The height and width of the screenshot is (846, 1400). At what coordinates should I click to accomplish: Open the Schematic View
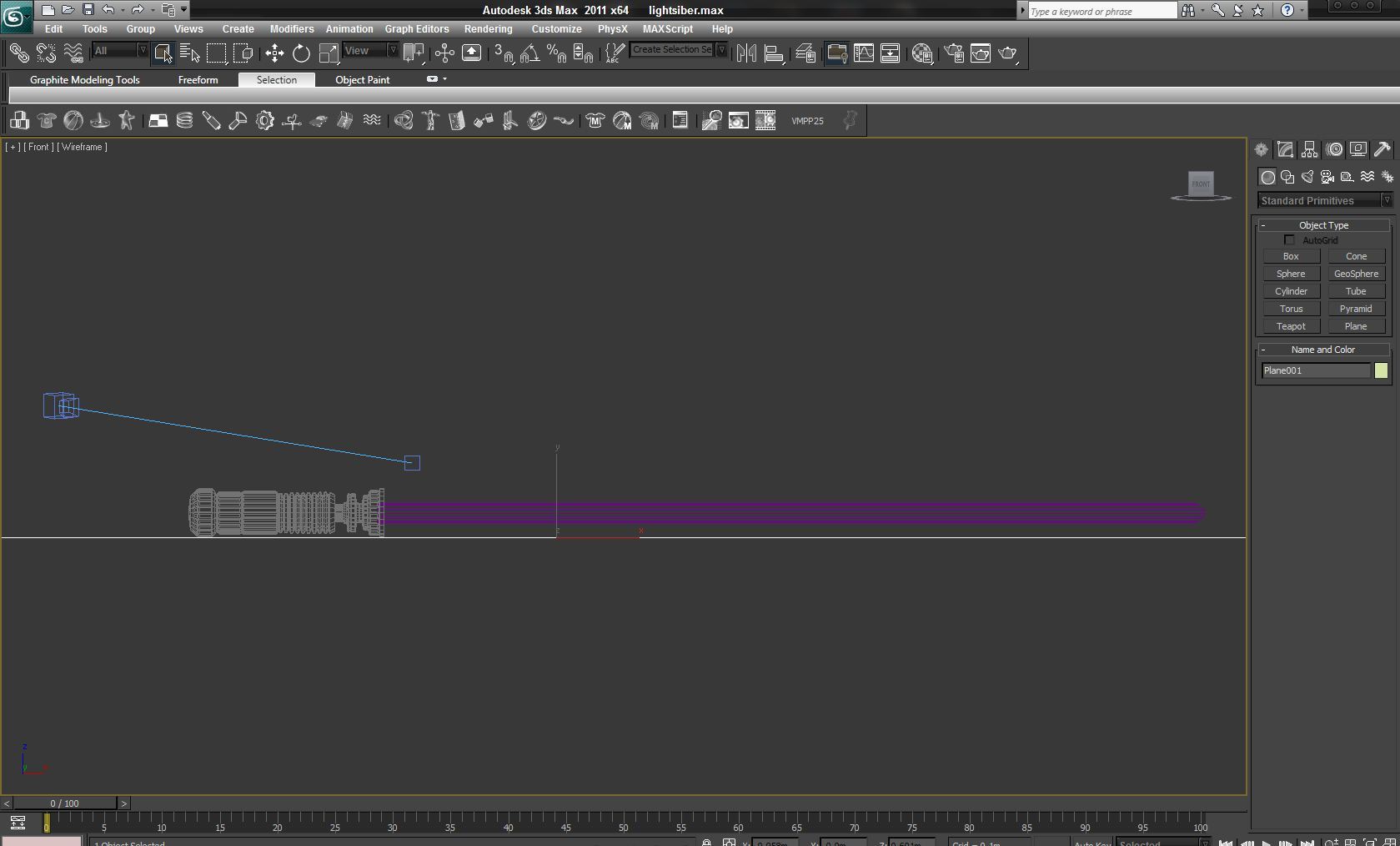click(890, 53)
